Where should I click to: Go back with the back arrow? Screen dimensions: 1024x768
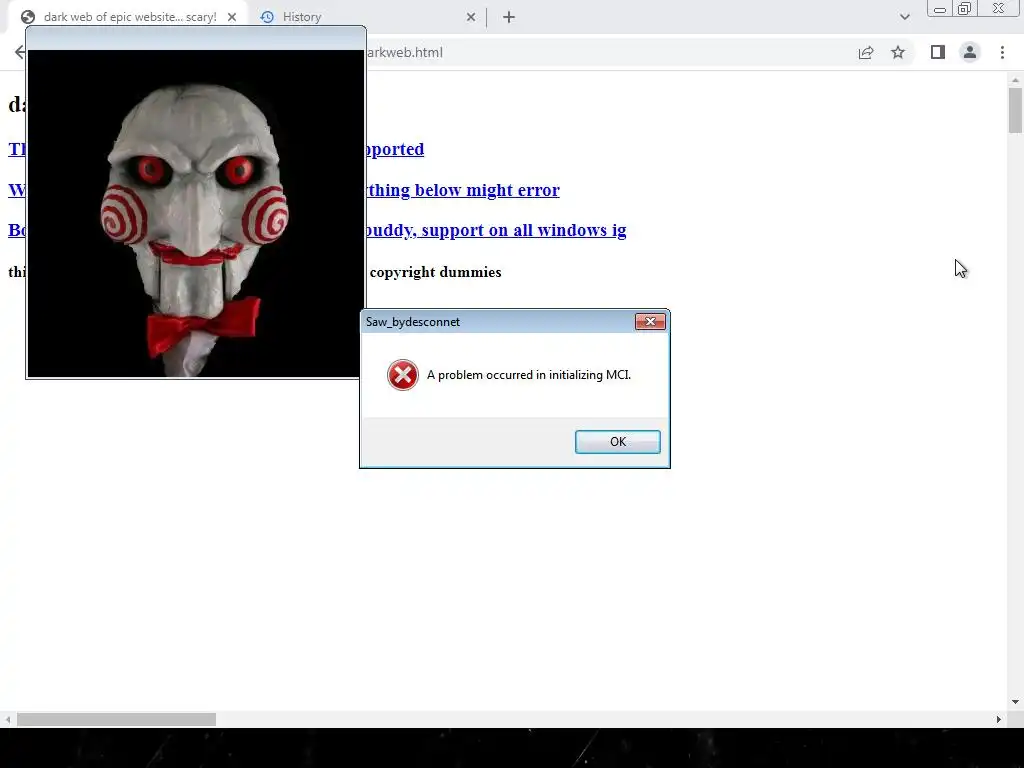[20, 52]
